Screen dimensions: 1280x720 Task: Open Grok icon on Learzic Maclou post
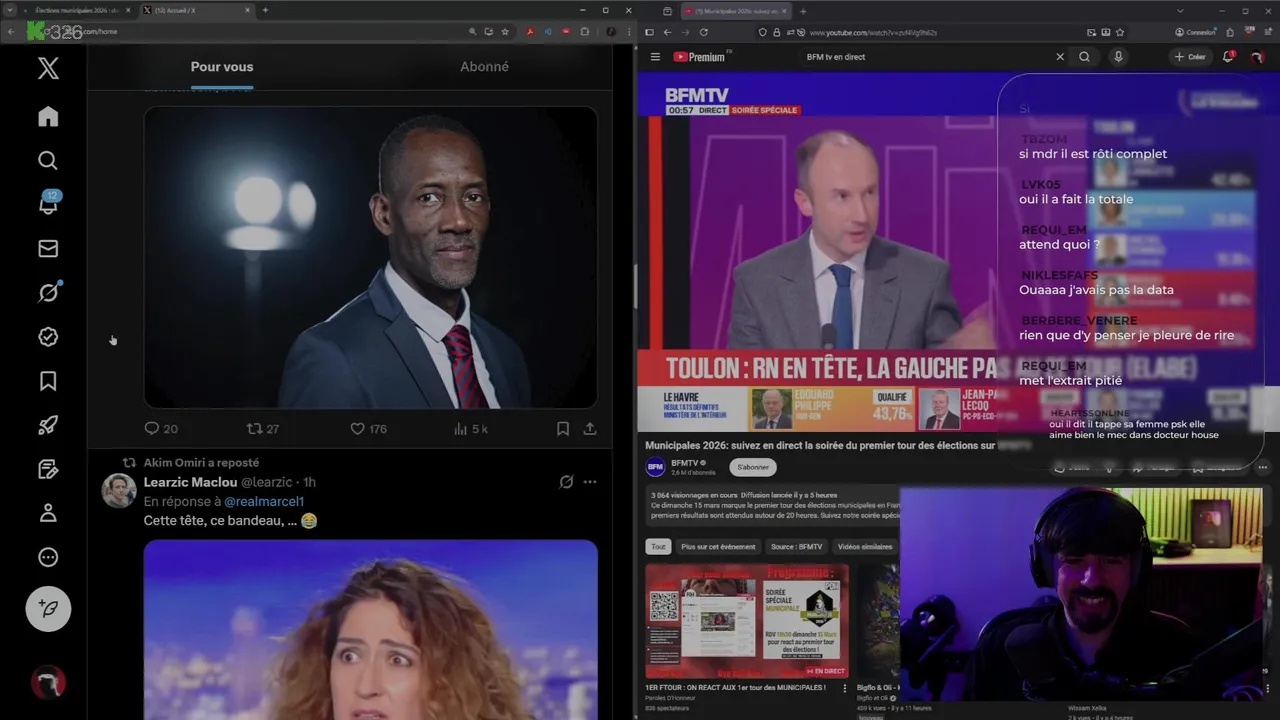[566, 482]
